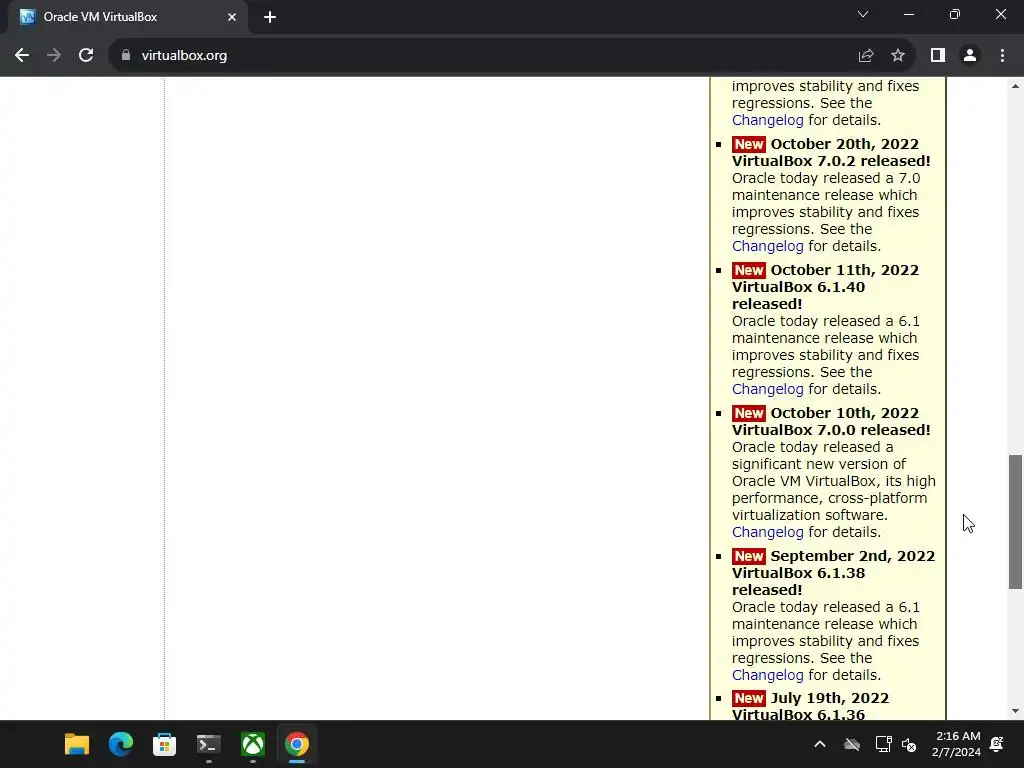1024x768 pixels.
Task: Click the New badge for July 19th
Action: pos(748,698)
